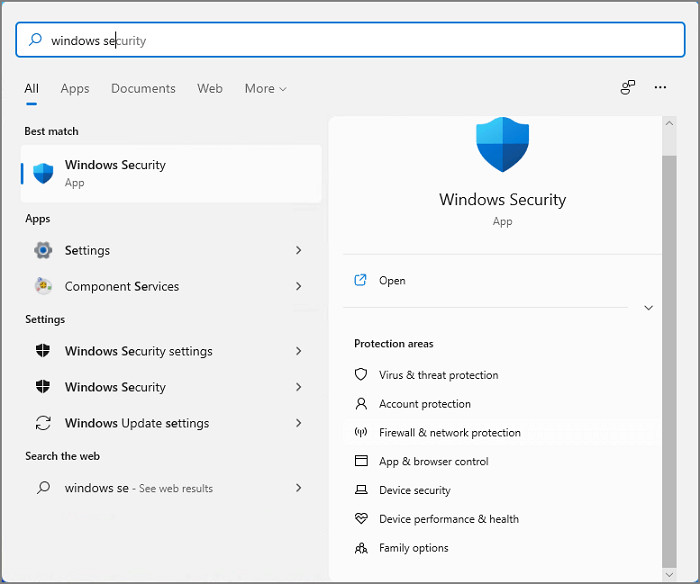Click the Device performance & health heart icon
This screenshot has height=584, width=700.
361,519
